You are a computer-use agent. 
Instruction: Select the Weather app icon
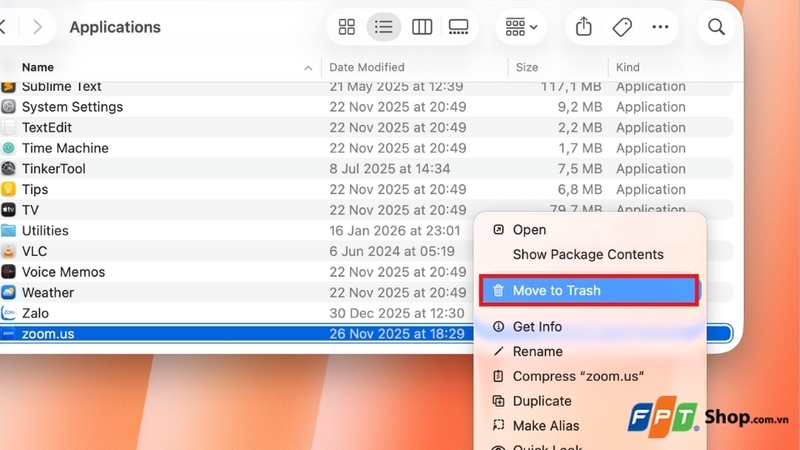coord(8,292)
